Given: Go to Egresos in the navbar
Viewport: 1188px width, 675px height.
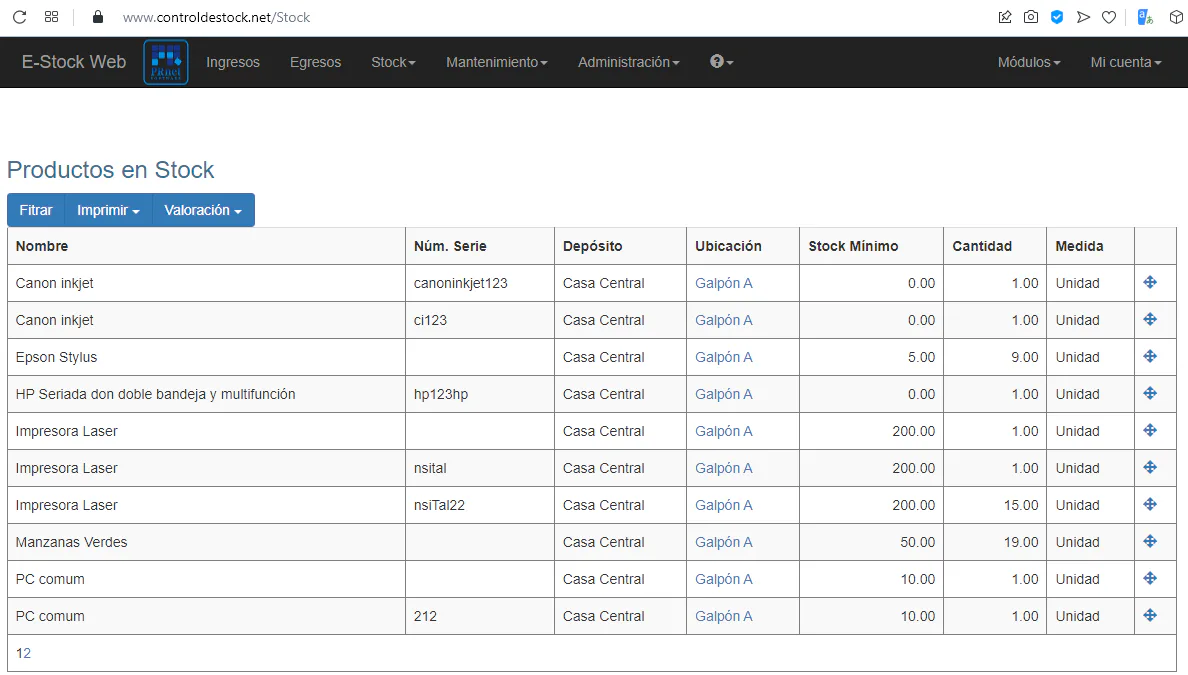Looking at the screenshot, I should pyautogui.click(x=315, y=62).
